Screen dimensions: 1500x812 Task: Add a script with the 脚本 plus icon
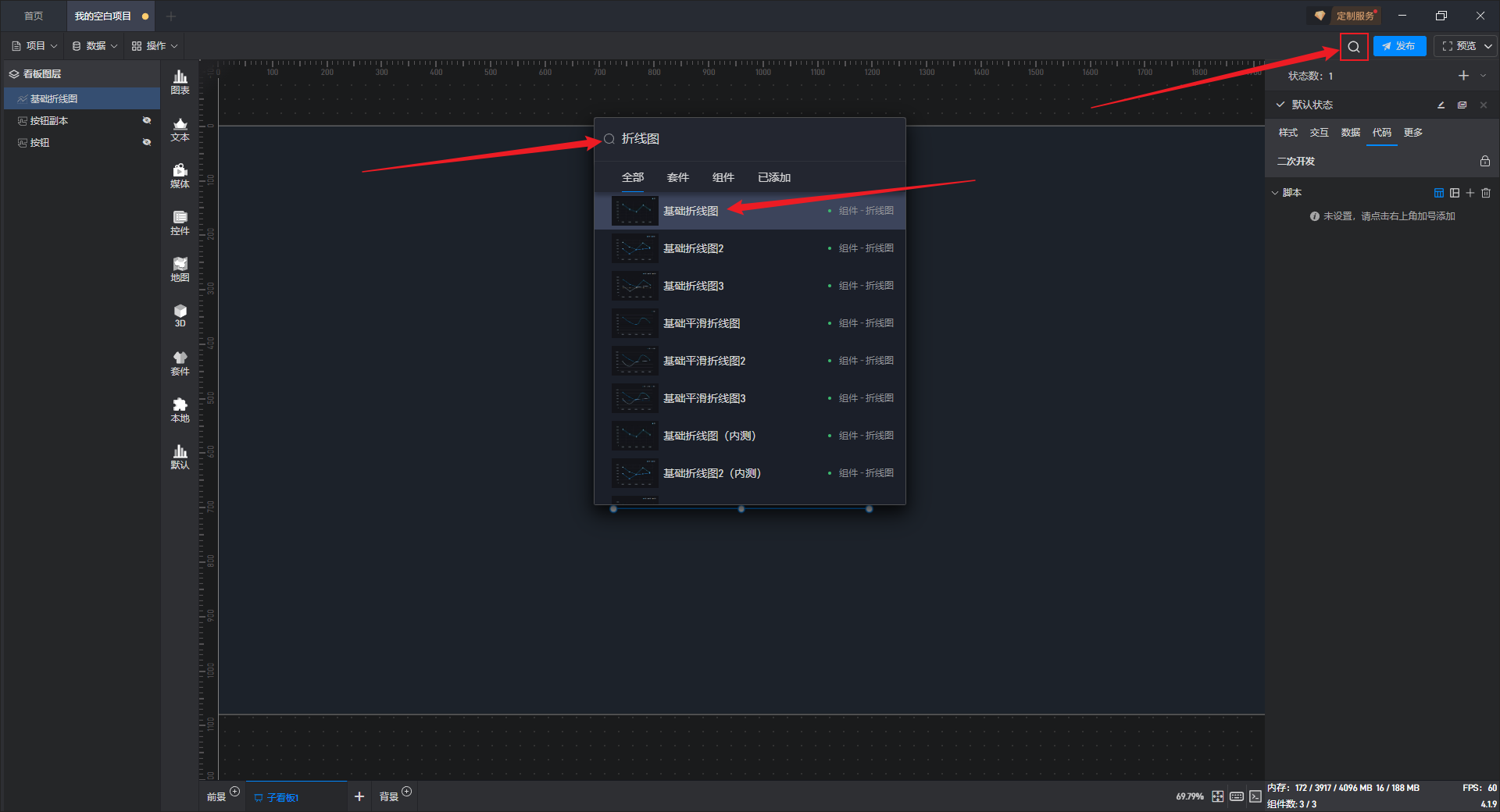click(1470, 193)
